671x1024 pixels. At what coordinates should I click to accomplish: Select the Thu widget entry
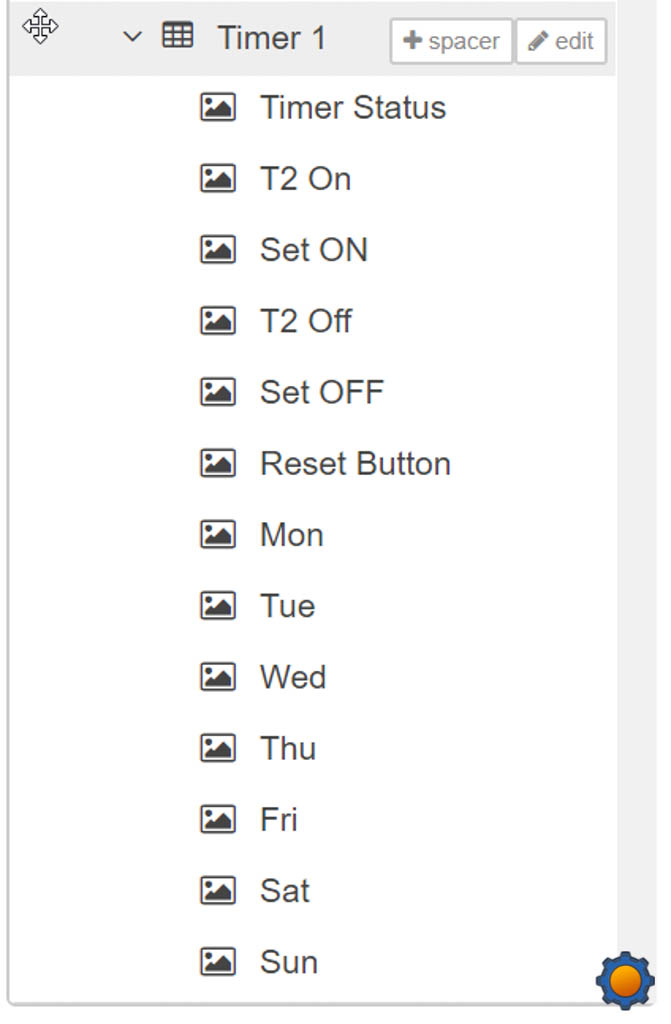(x=288, y=748)
